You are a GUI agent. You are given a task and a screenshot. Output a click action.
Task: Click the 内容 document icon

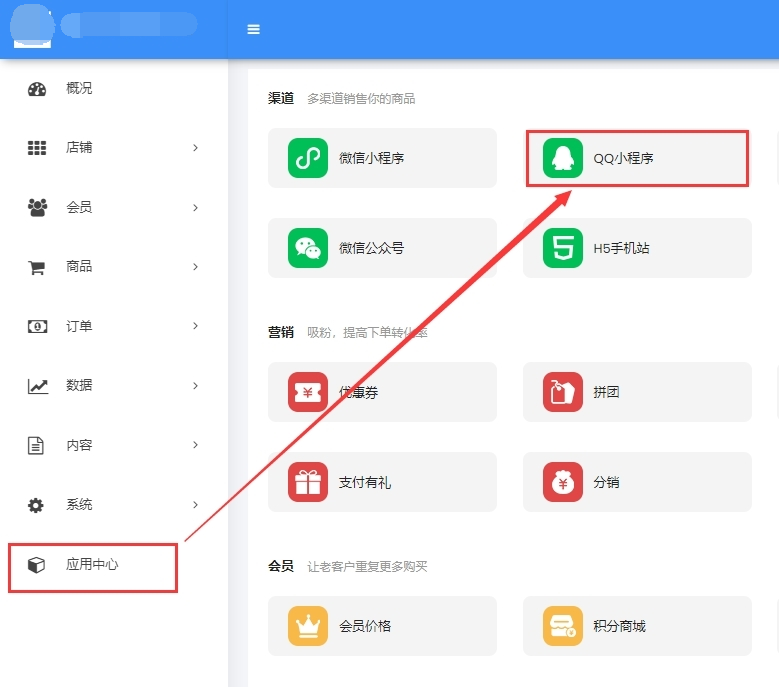pyautogui.click(x=36, y=445)
